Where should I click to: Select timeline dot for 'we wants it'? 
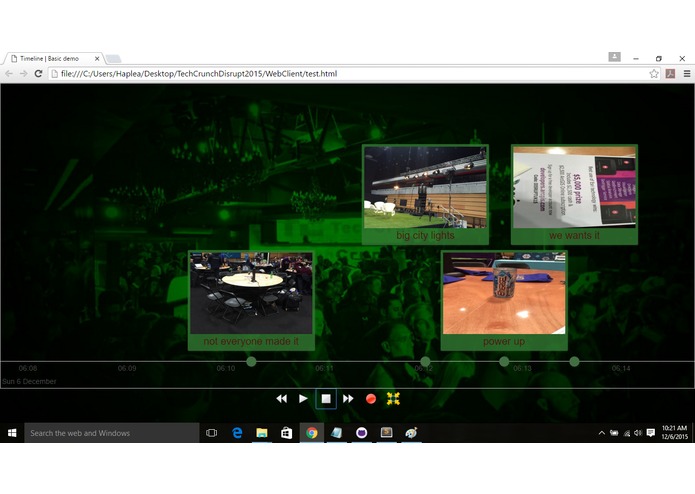tap(574, 362)
